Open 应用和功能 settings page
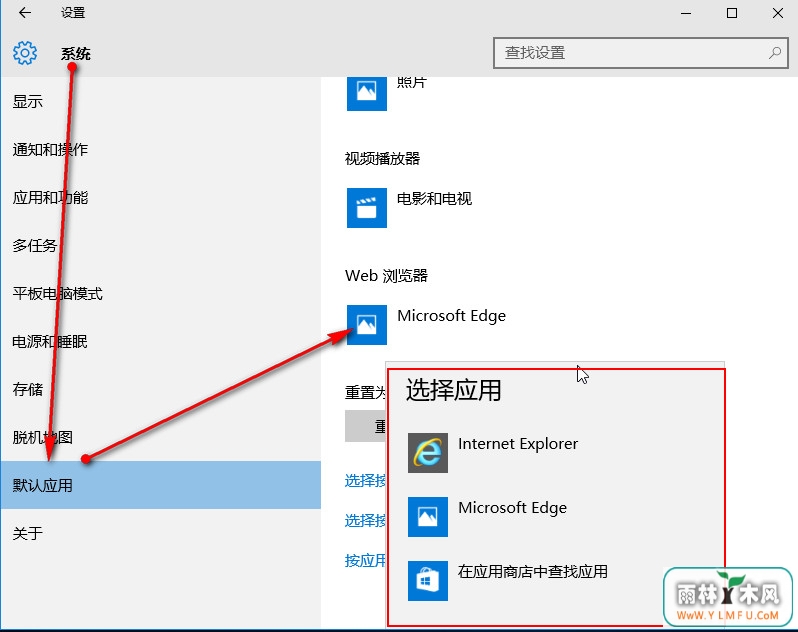Screen dimensions: 798x632 click(160, 197)
